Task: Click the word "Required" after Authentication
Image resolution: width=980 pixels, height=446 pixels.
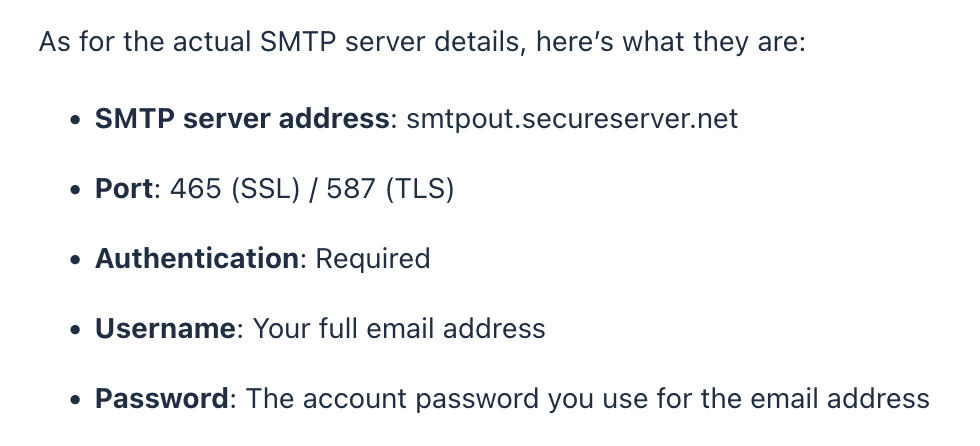Action: coord(373,259)
